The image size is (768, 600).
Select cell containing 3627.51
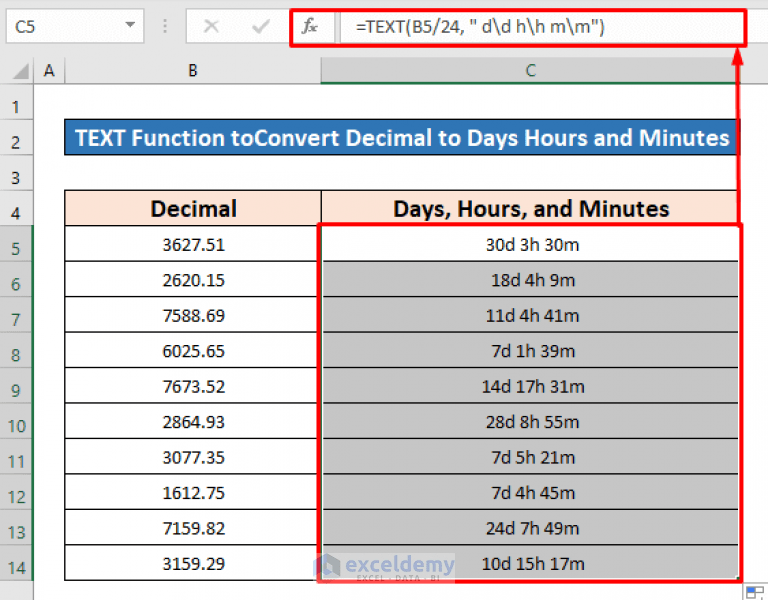(193, 244)
